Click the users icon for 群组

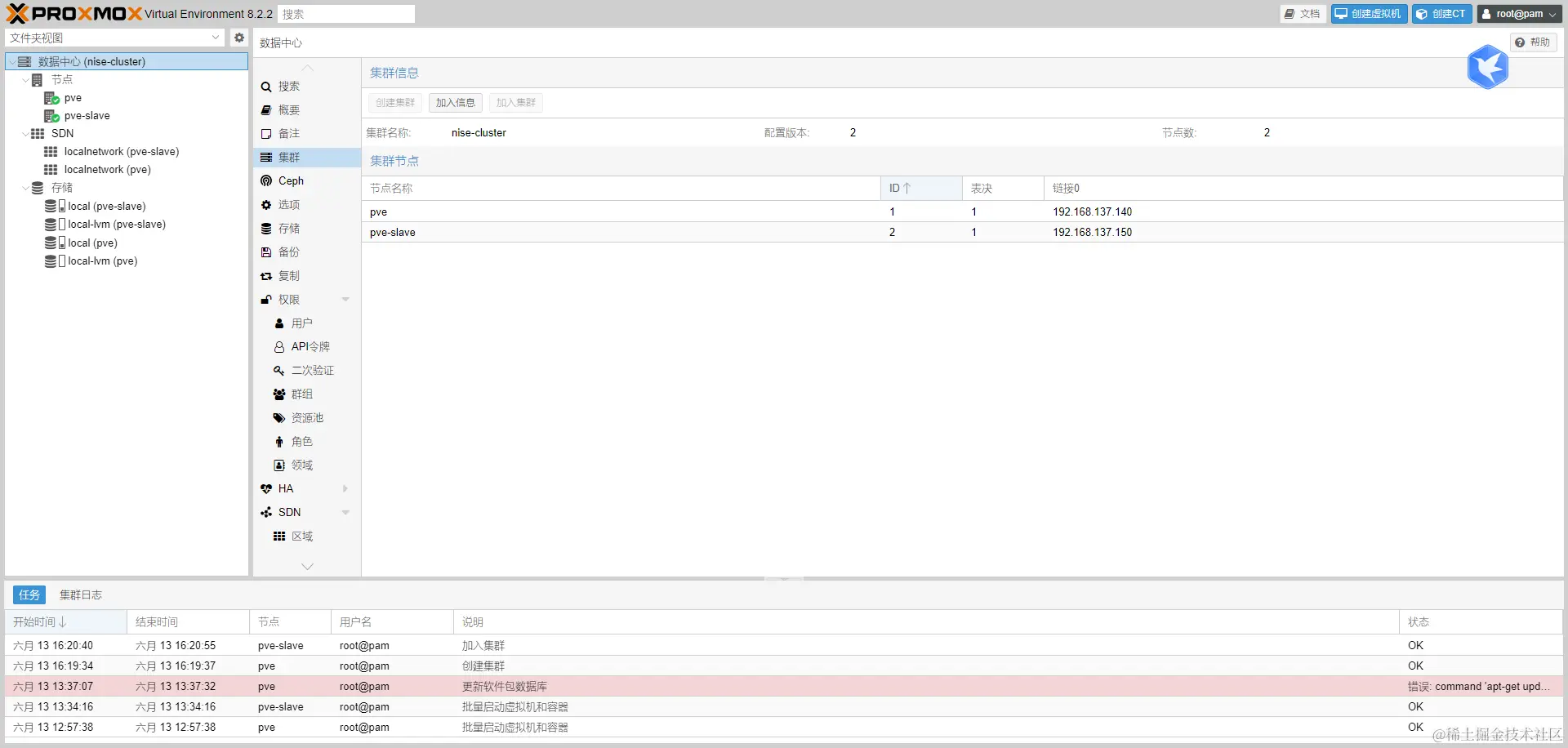coord(279,394)
